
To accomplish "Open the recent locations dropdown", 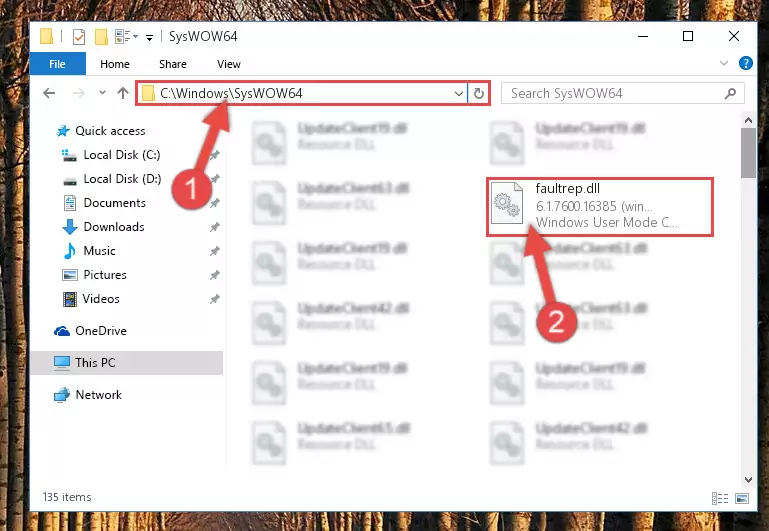I will (x=102, y=92).
